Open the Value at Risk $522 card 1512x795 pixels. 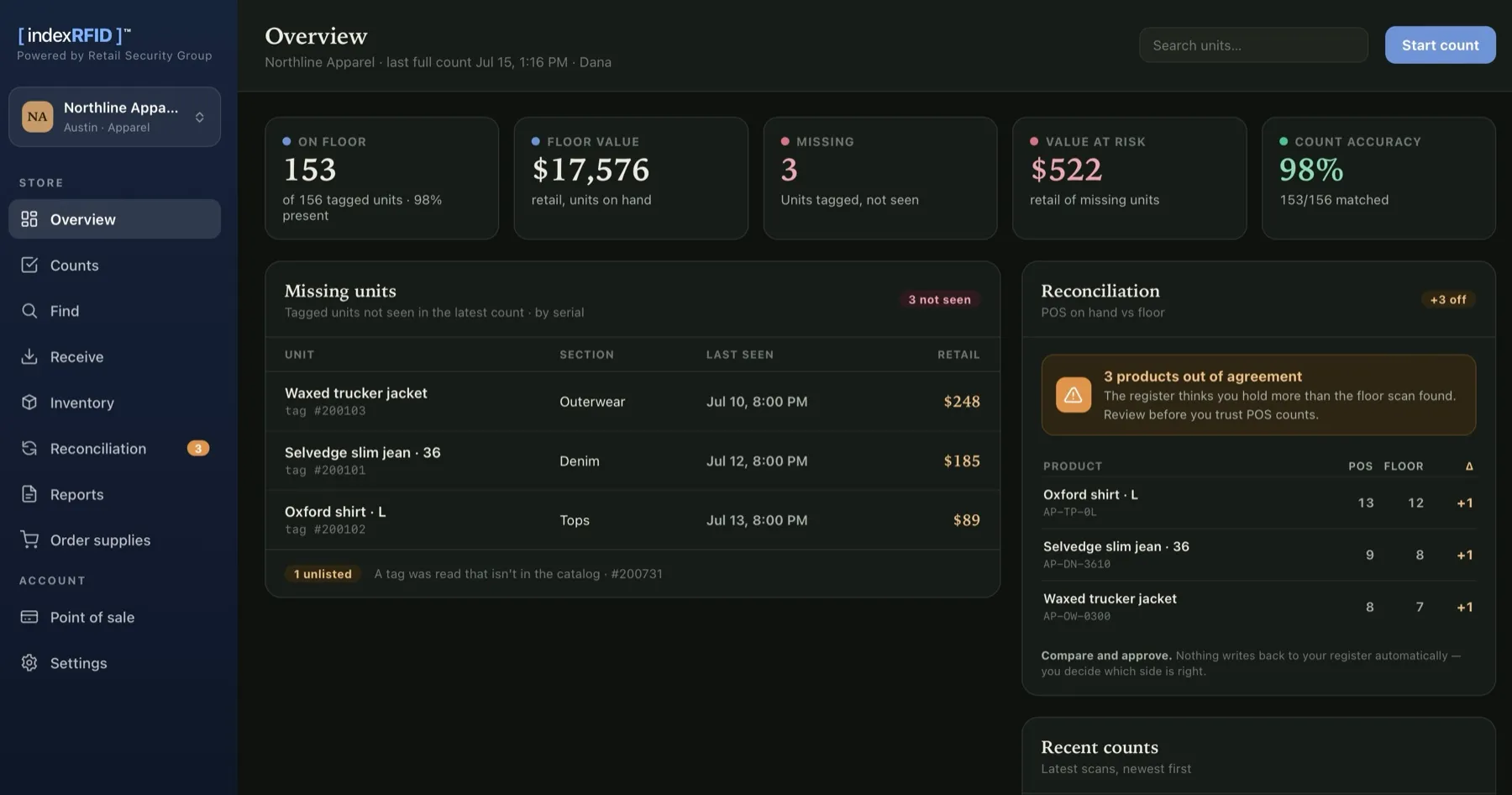click(x=1130, y=178)
